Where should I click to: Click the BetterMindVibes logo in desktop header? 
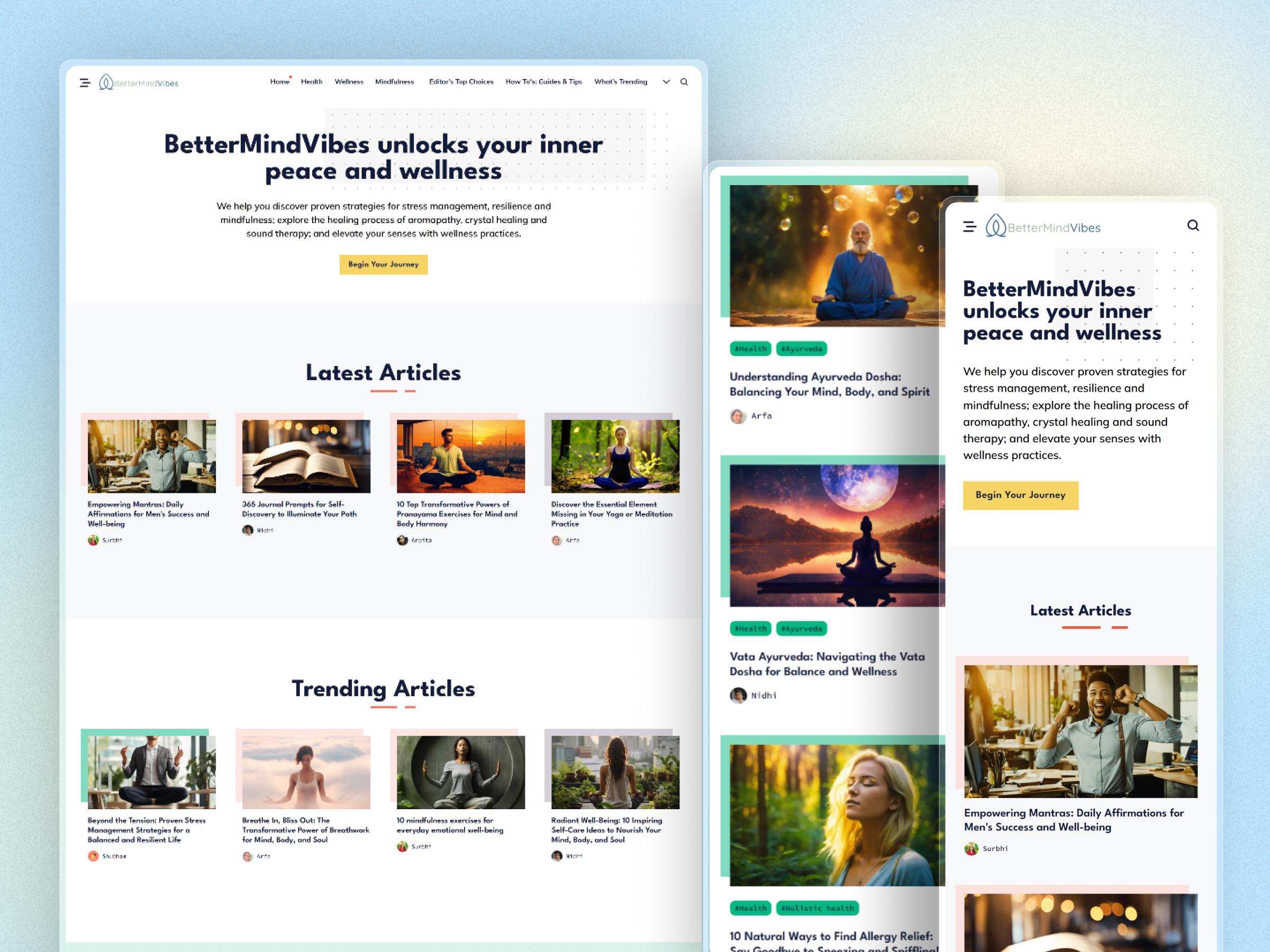[138, 83]
